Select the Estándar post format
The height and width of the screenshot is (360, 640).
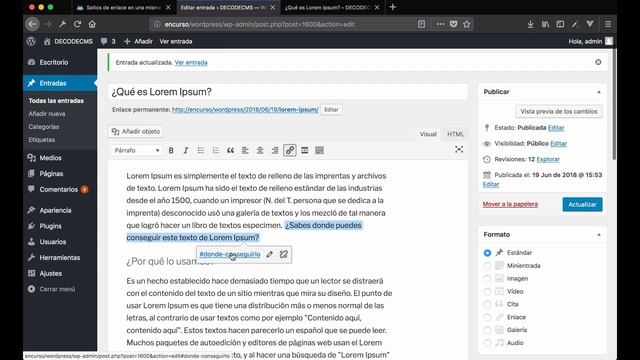(x=487, y=253)
